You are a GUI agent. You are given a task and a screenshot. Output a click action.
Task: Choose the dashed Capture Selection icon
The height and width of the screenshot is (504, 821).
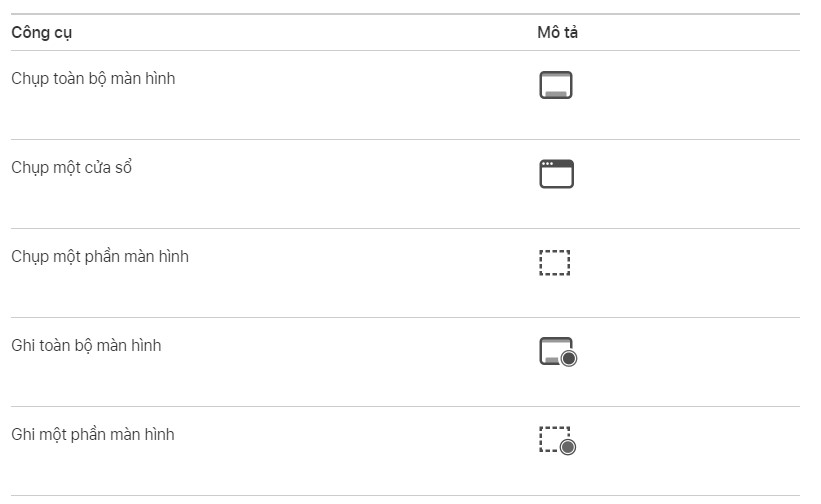click(554, 263)
